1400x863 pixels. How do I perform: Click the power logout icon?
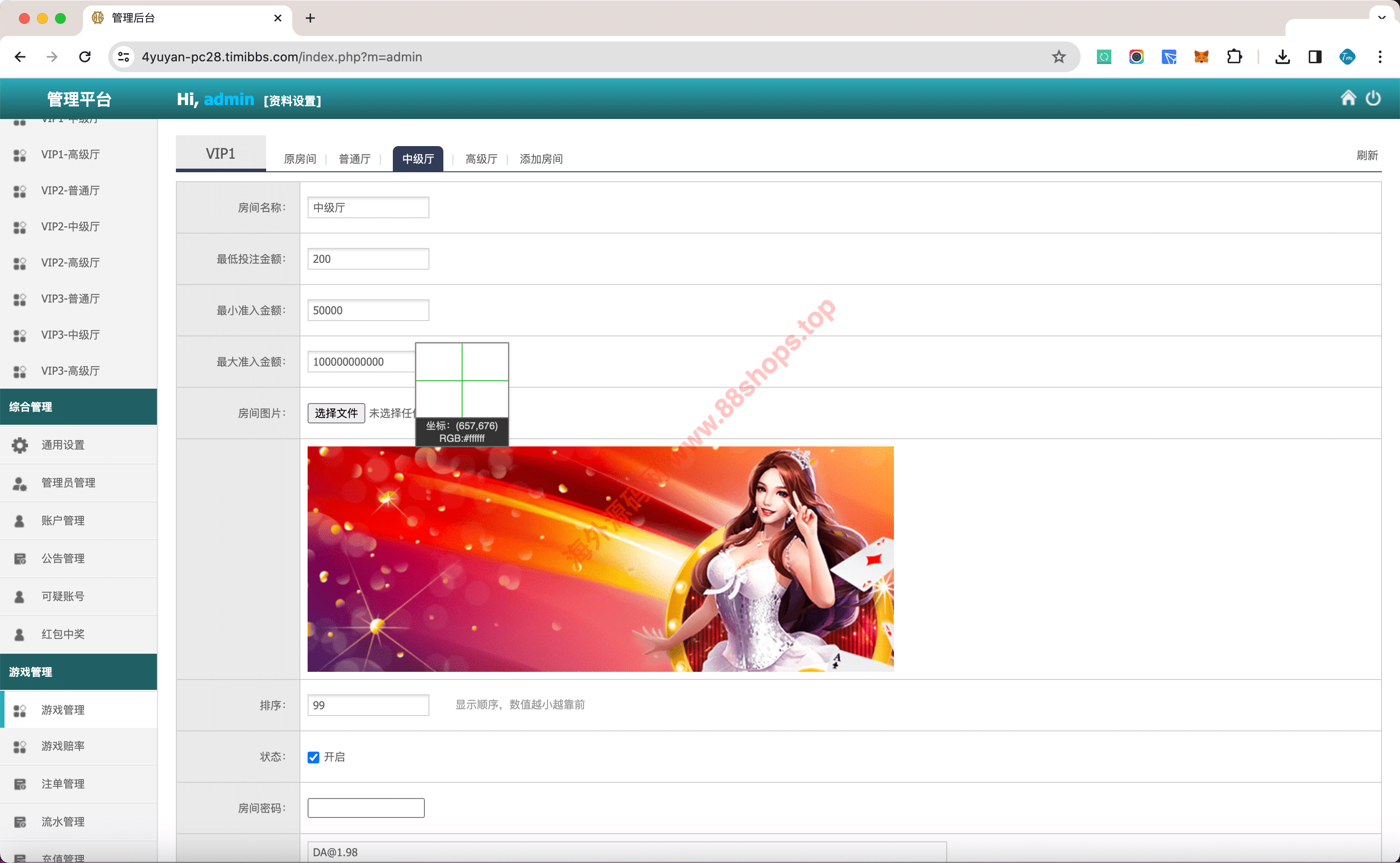(1373, 98)
